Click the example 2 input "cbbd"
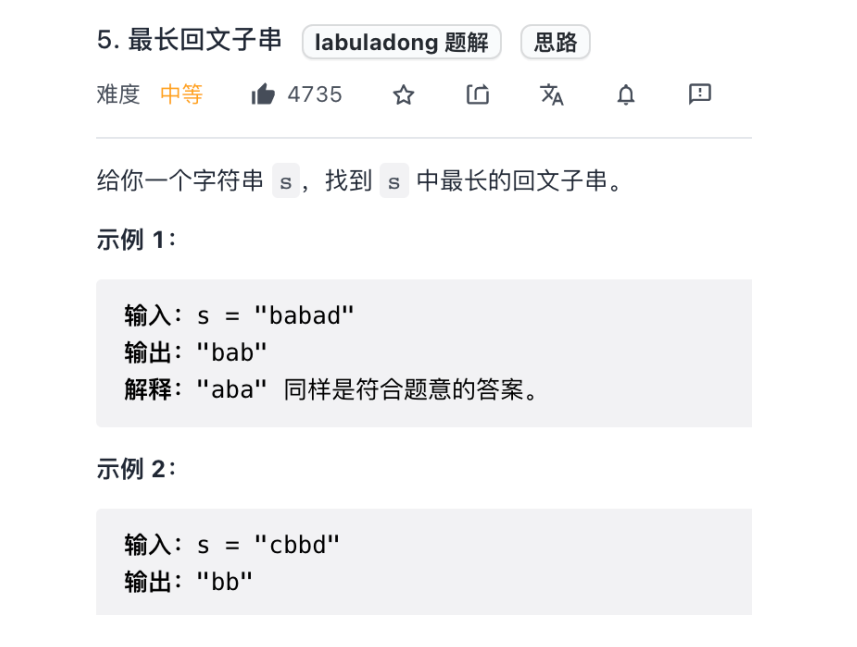 pyautogui.click(x=297, y=545)
